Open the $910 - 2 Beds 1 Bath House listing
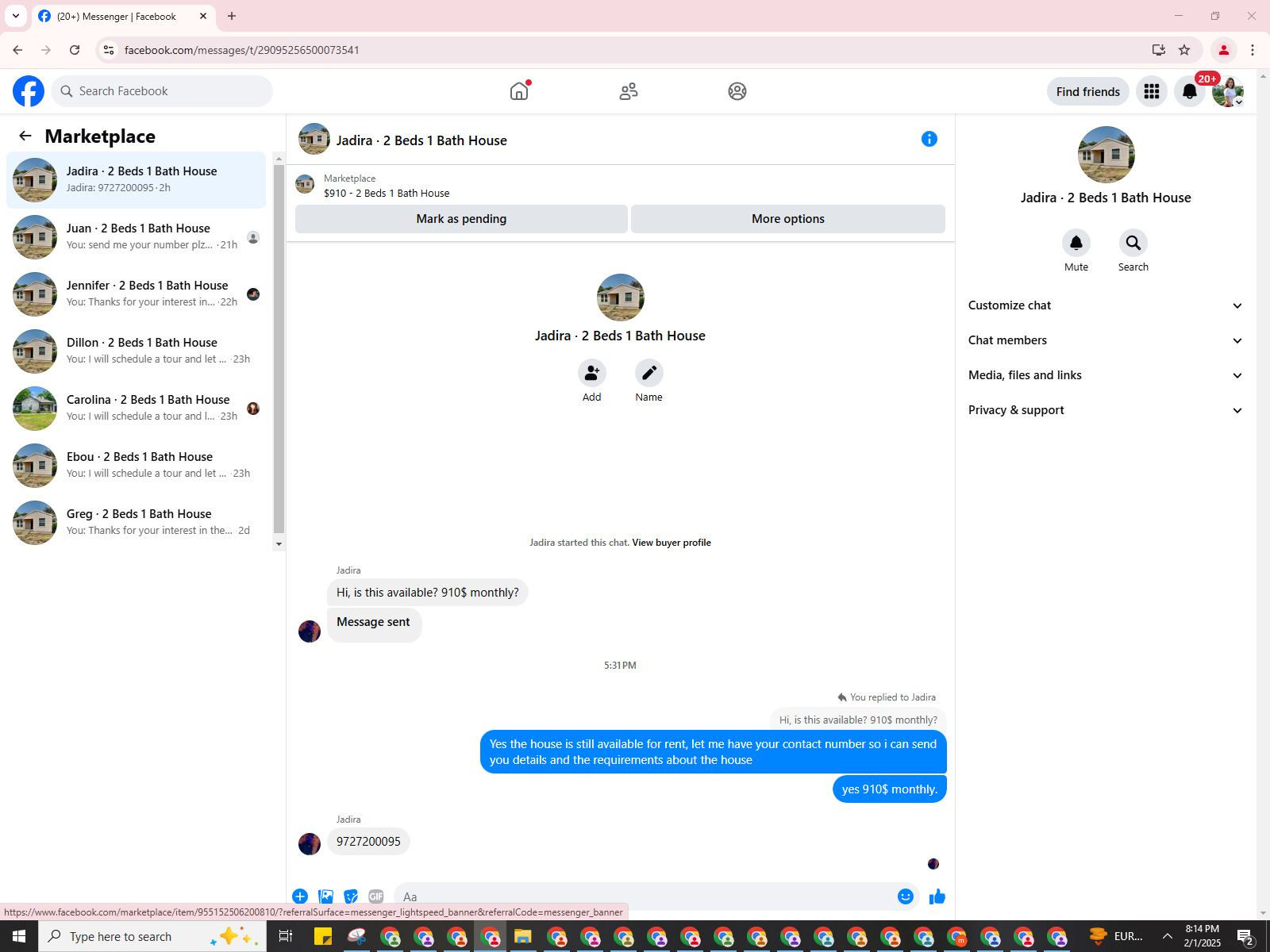1270x952 pixels. point(387,193)
